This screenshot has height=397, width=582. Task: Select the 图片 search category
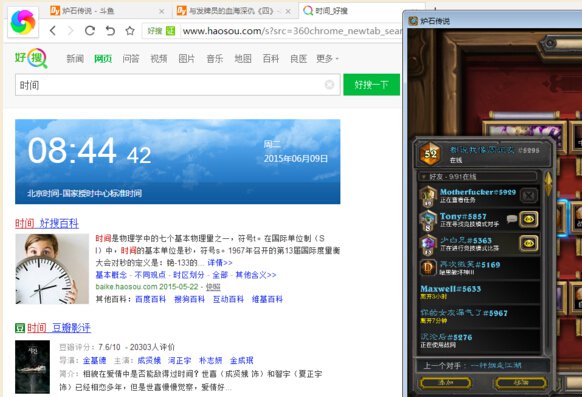coord(186,59)
